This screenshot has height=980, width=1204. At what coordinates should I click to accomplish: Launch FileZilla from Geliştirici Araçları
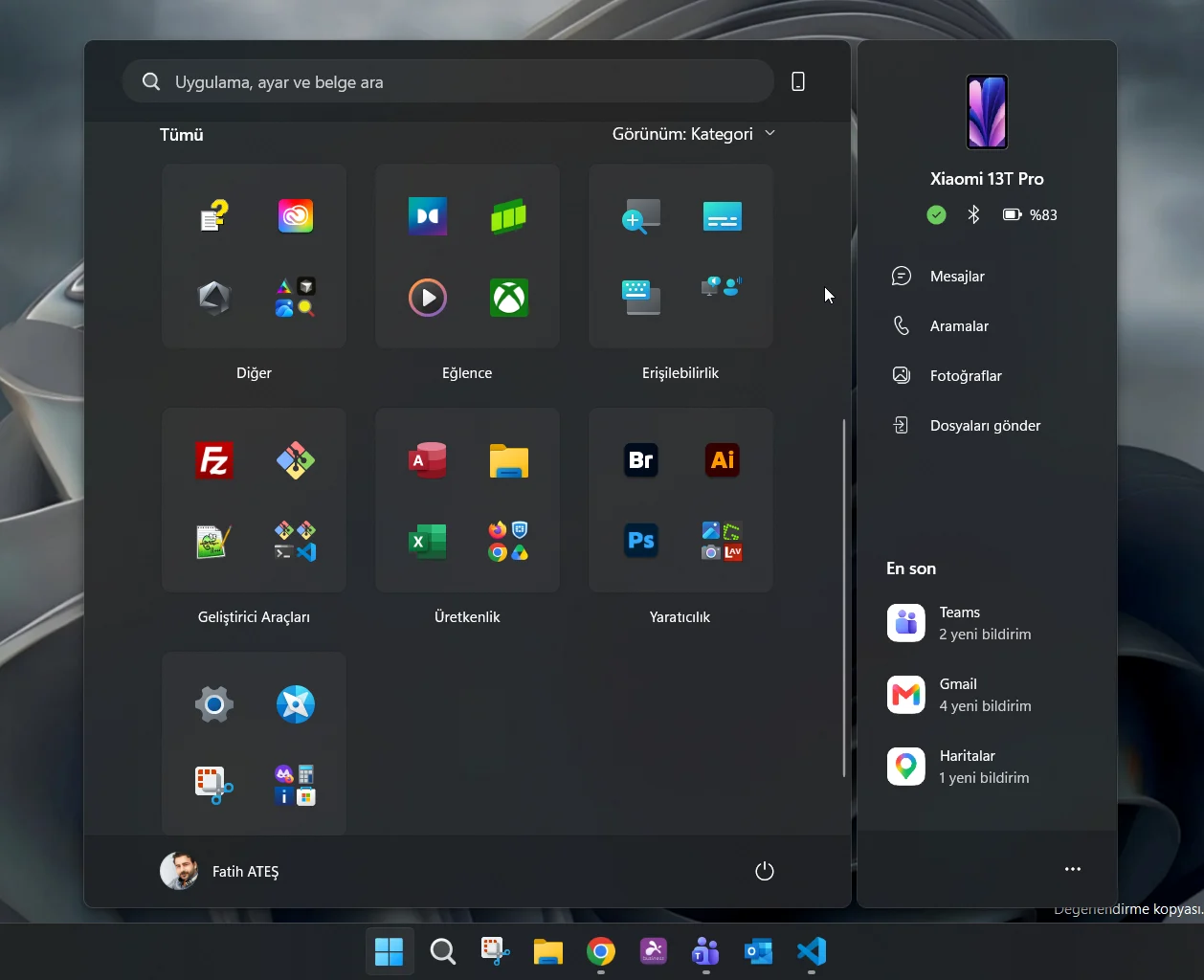pyautogui.click(x=214, y=460)
